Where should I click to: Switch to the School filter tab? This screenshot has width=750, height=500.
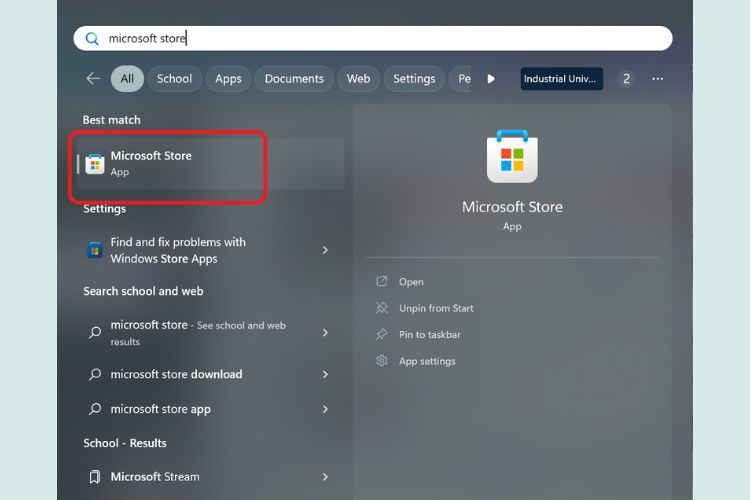[175, 78]
